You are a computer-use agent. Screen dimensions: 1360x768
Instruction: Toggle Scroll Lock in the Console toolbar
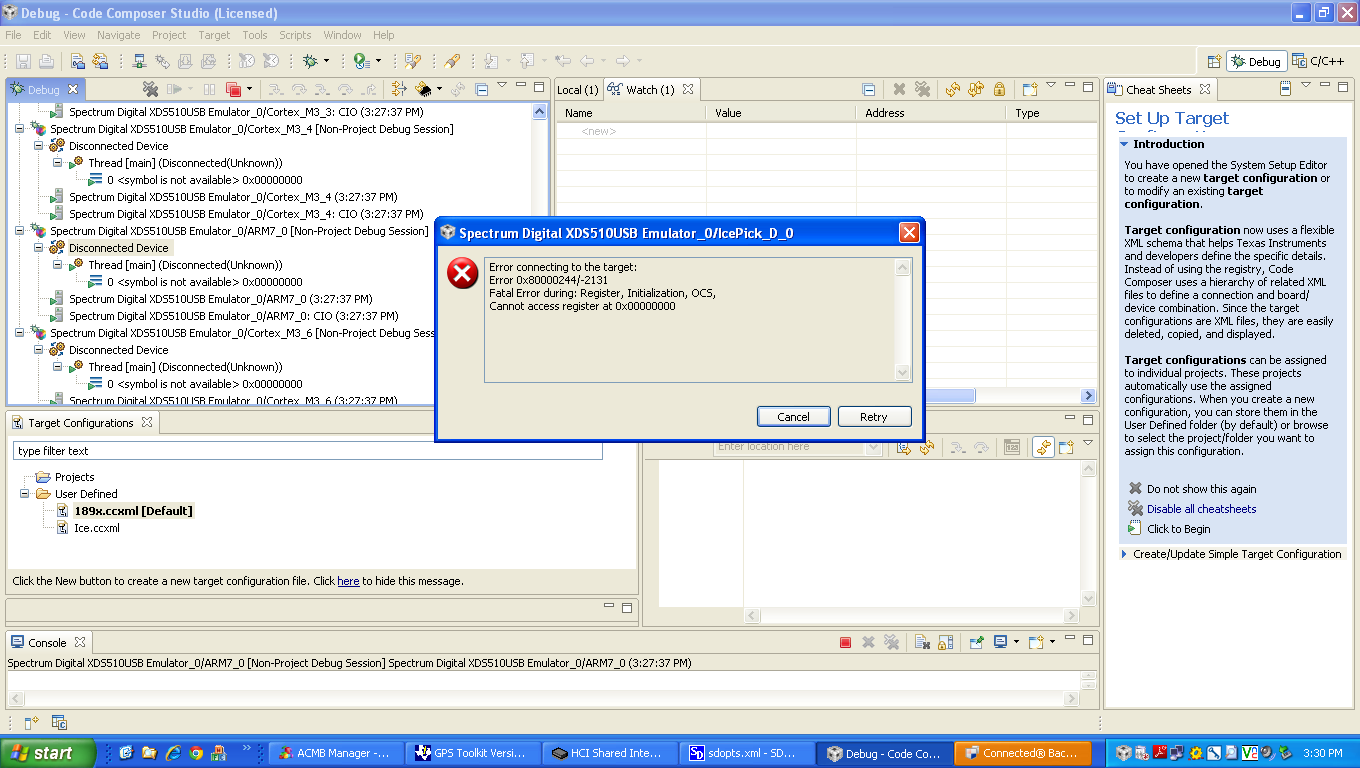click(x=945, y=642)
